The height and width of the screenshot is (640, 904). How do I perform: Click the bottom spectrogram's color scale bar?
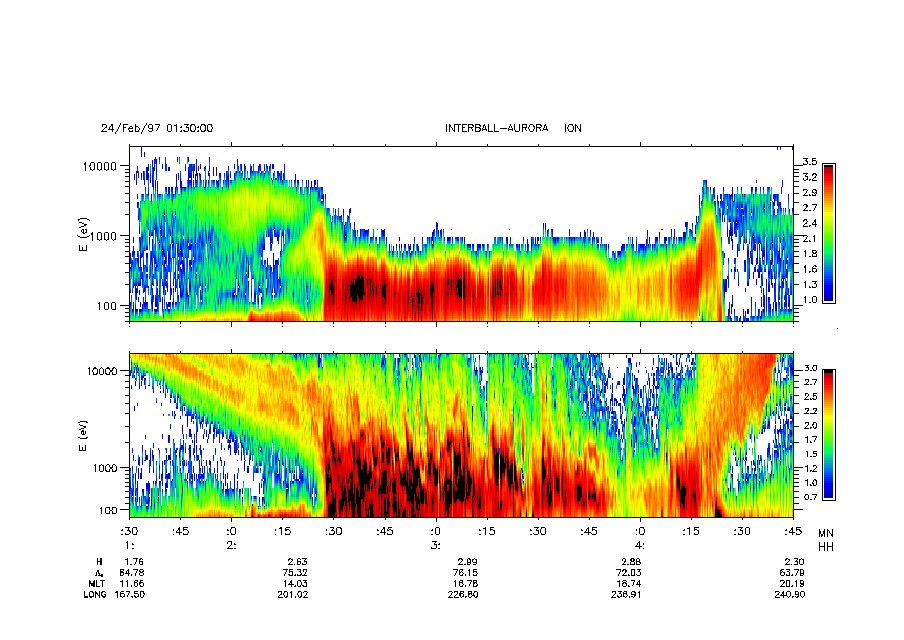pyautogui.click(x=828, y=434)
